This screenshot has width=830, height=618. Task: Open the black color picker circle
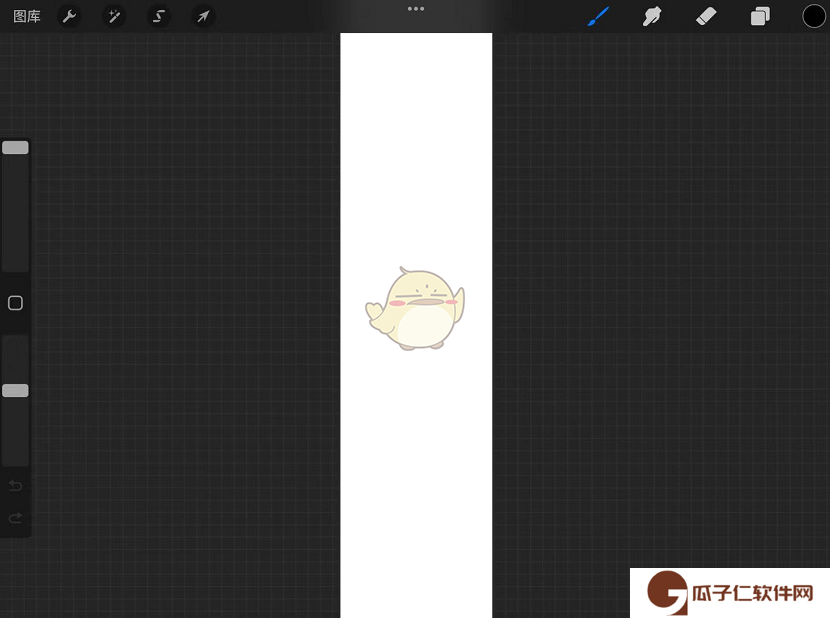pos(814,16)
